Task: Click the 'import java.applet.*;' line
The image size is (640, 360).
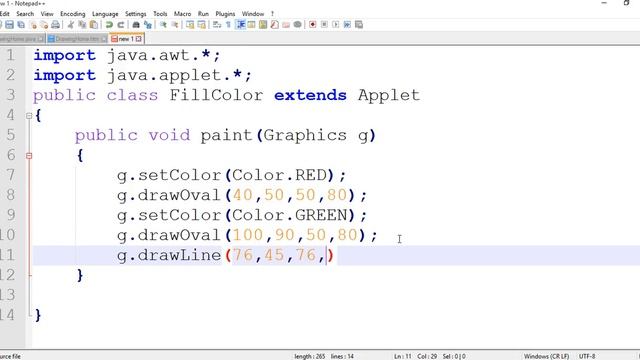Action: pyautogui.click(x=142, y=75)
